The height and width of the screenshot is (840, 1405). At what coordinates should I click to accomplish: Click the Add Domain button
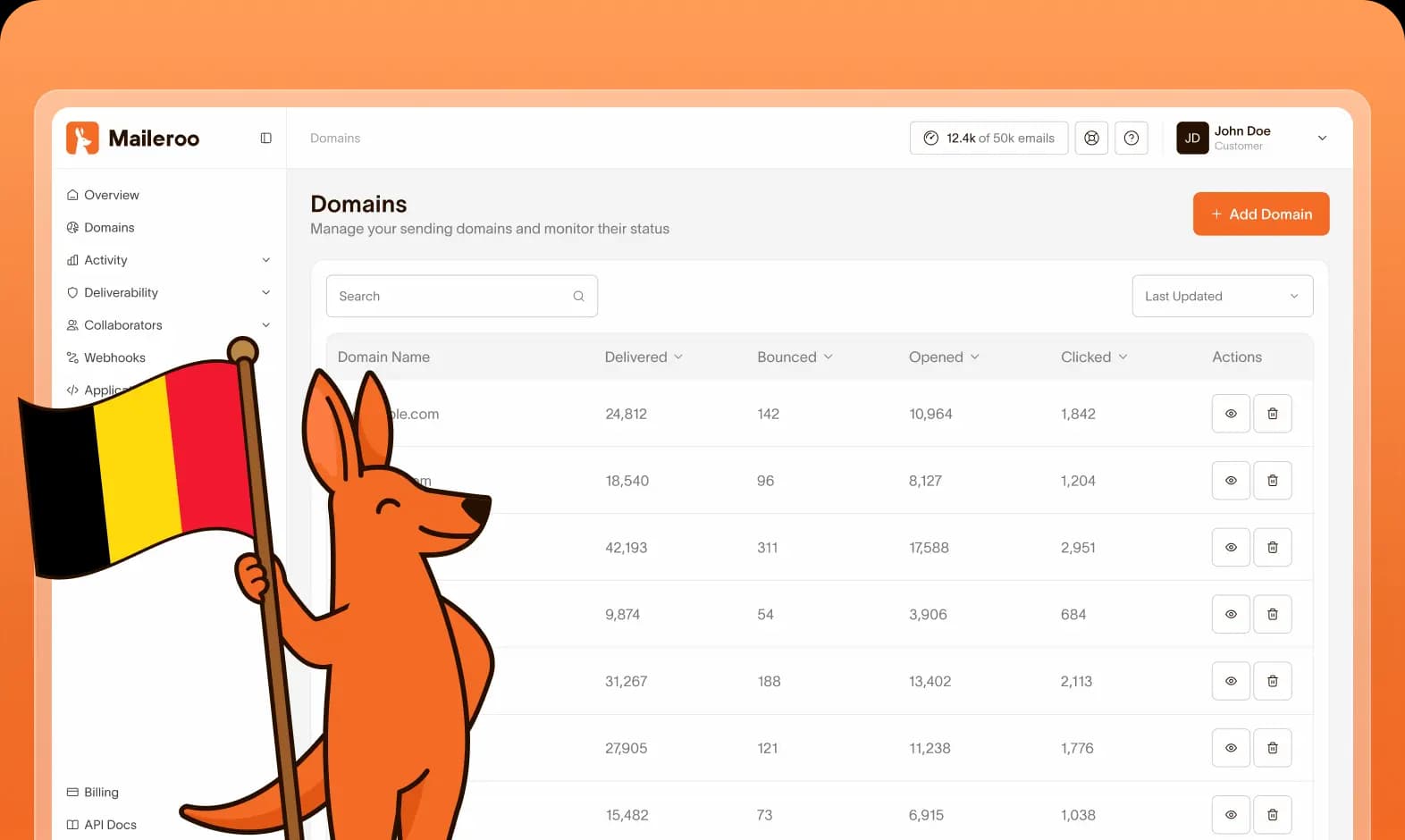1261,214
